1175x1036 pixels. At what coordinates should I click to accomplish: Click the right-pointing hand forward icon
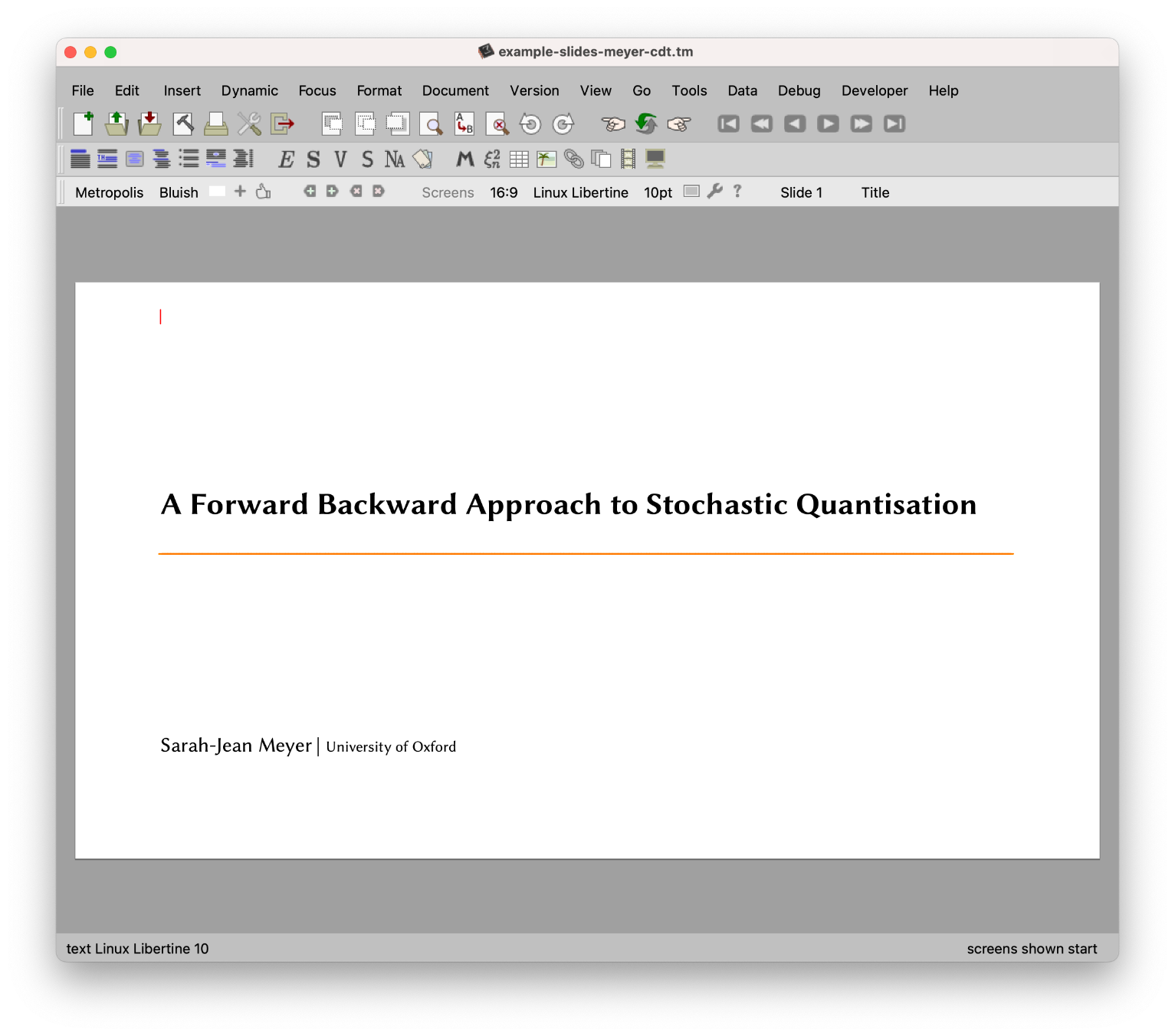coord(679,123)
